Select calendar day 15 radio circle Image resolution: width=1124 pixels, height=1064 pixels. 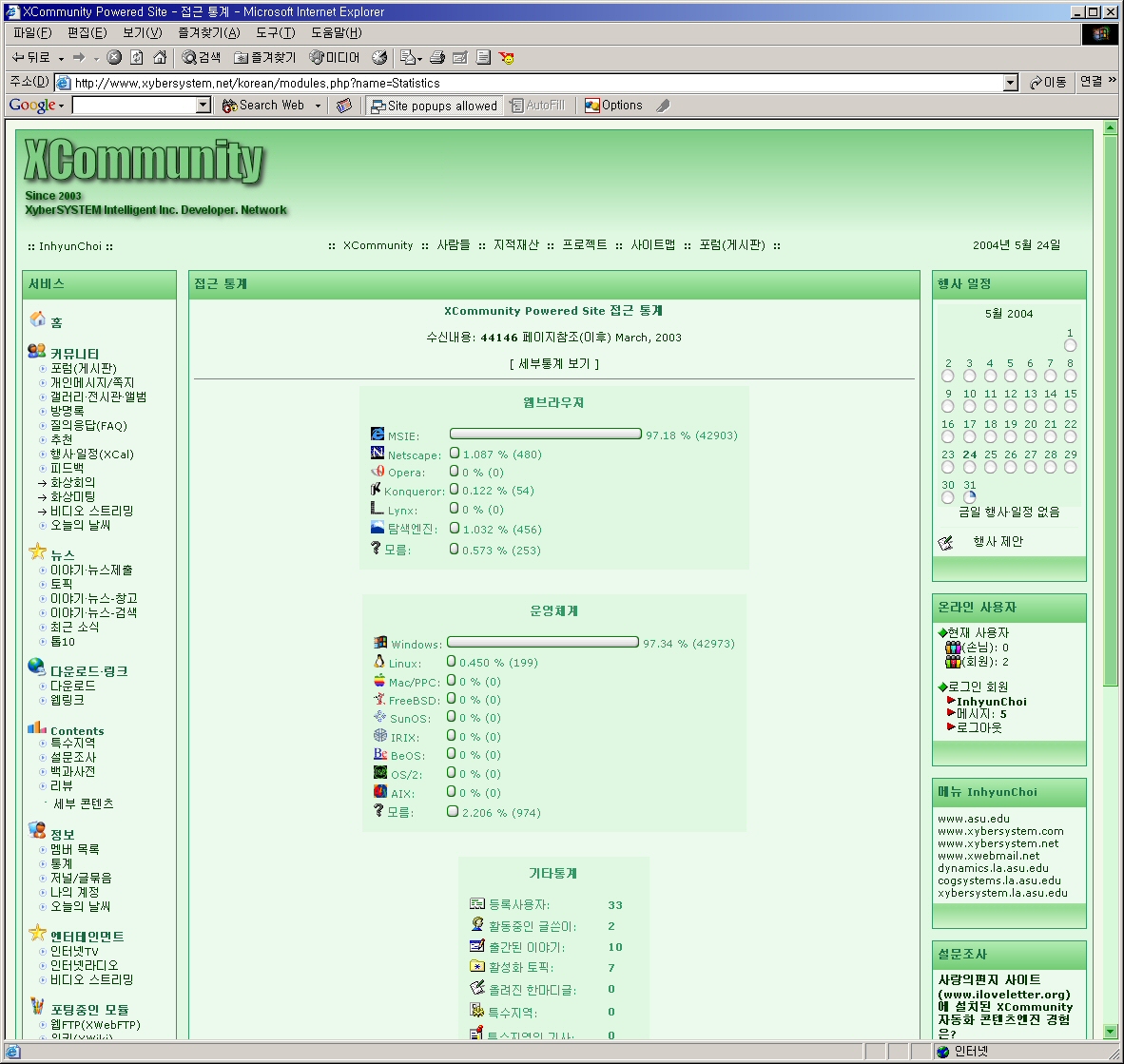pos(1070,407)
